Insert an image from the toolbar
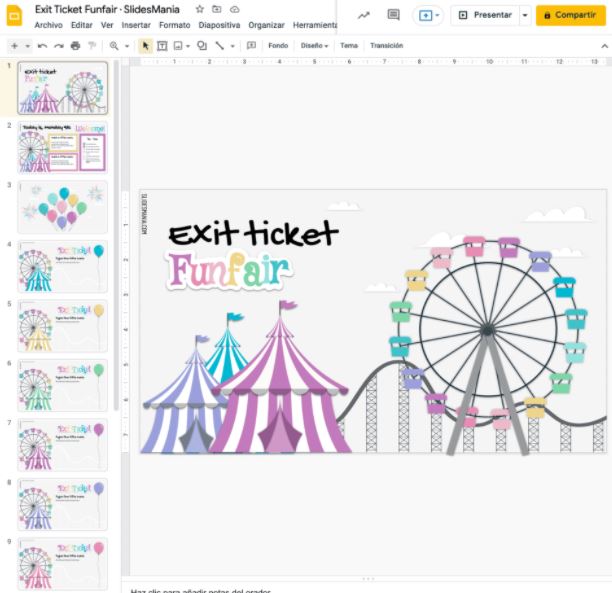The image size is (612, 593). click(178, 46)
